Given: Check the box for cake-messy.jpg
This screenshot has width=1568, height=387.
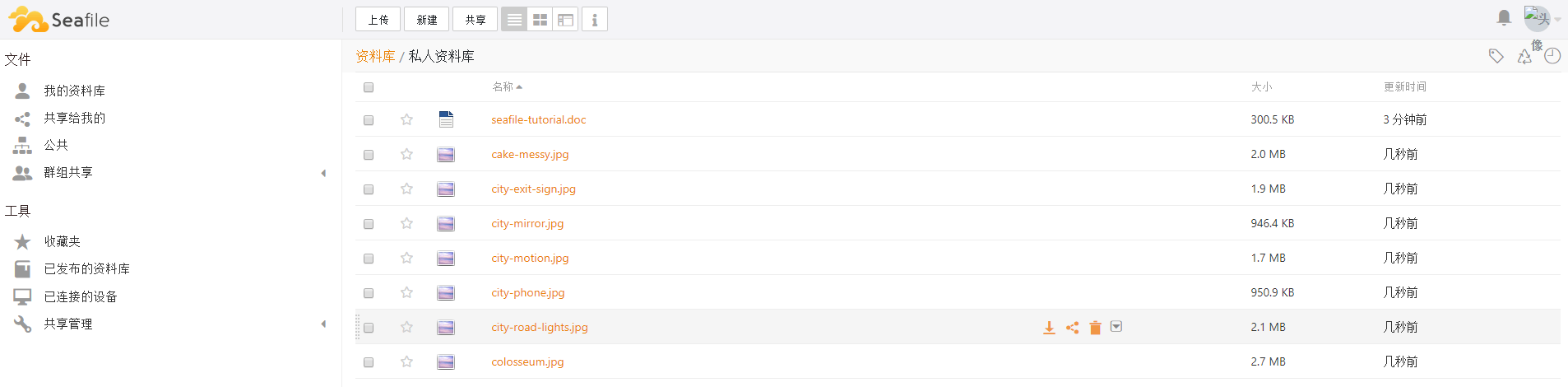Looking at the screenshot, I should coord(369,155).
